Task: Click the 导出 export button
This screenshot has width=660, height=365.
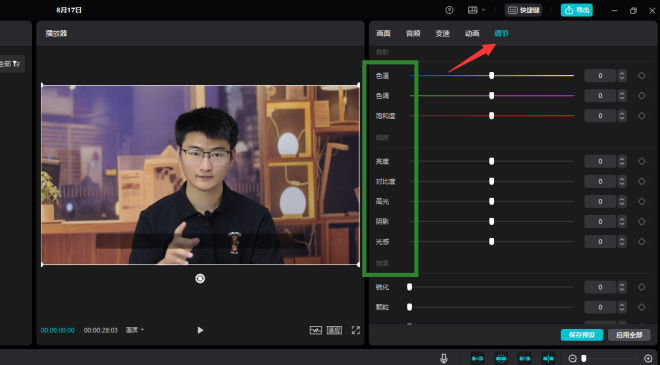Action: [577, 10]
